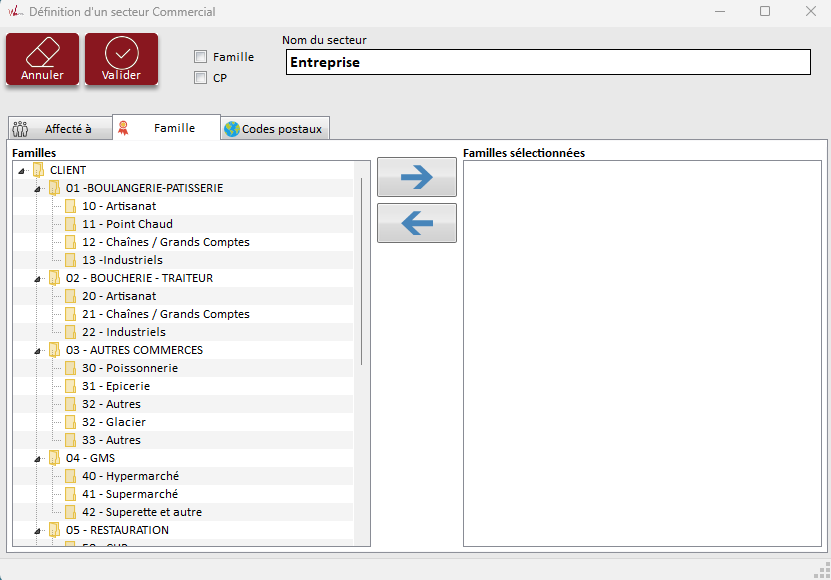Image resolution: width=831 pixels, height=580 pixels.
Task: Select 40 - Hypermarché in the tree
Action: [130, 476]
